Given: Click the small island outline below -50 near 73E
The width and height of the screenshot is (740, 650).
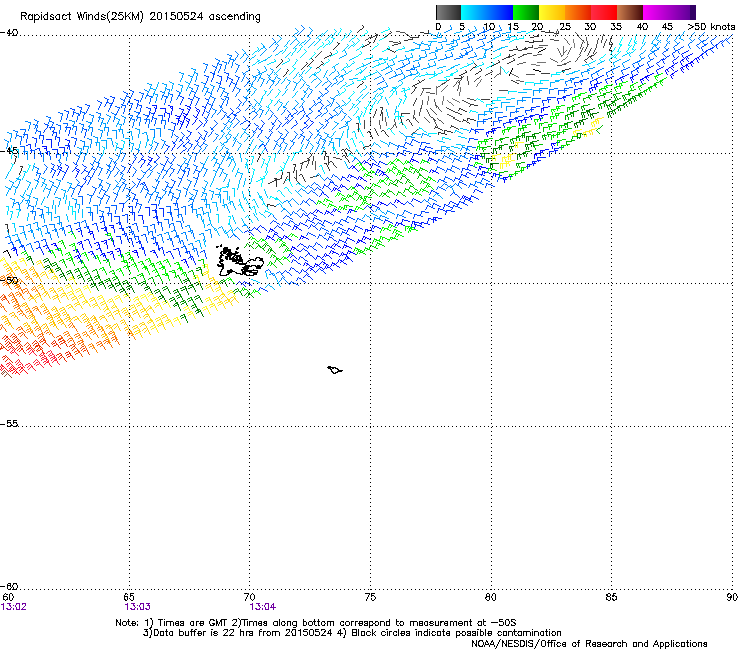Looking at the screenshot, I should 335,370.
